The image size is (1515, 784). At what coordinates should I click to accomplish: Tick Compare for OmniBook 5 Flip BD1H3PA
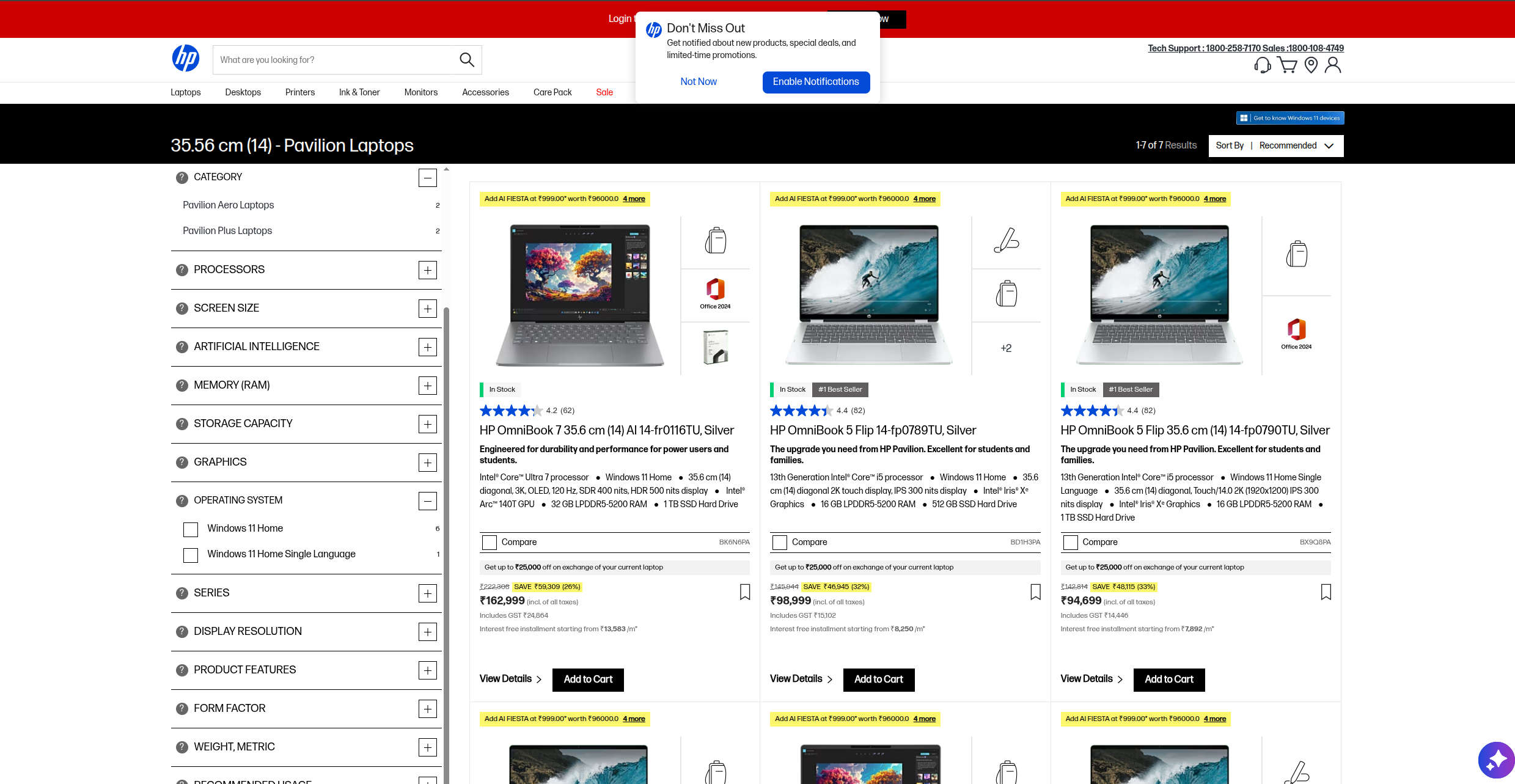click(779, 543)
